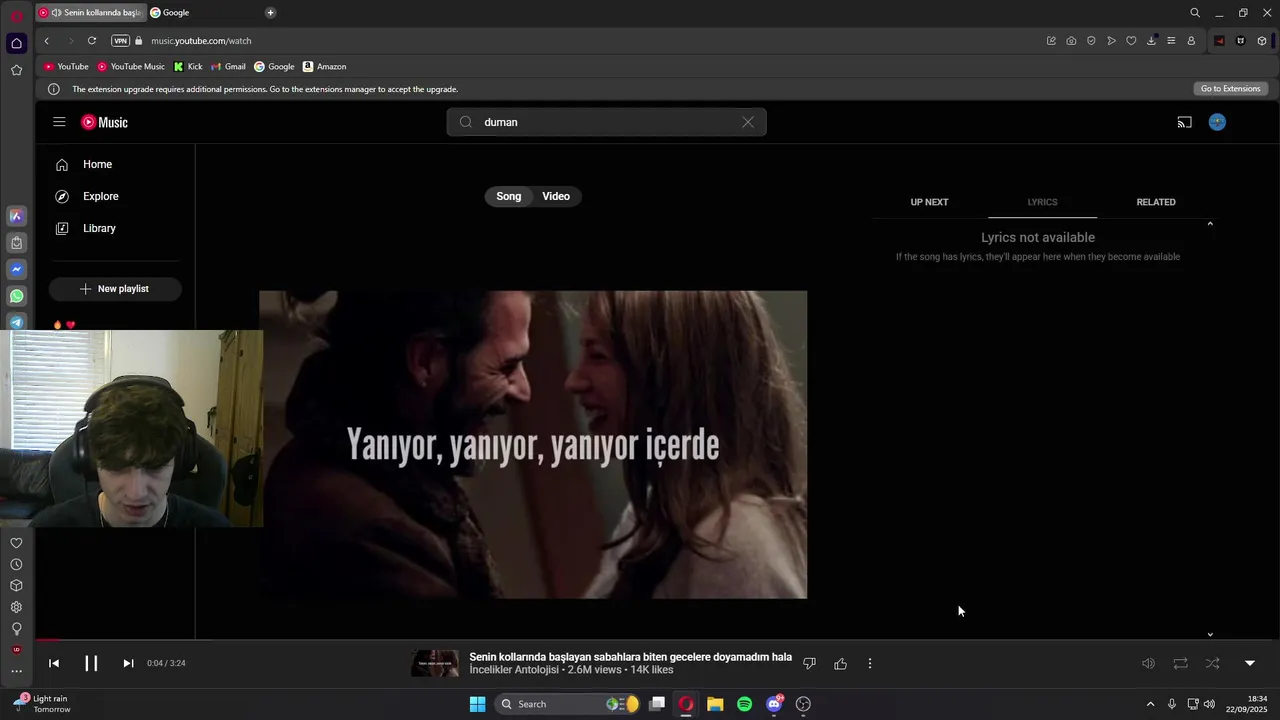1280x720 pixels.
Task: Open the Opera sidebar WhatsApp icon
Action: tap(16, 296)
